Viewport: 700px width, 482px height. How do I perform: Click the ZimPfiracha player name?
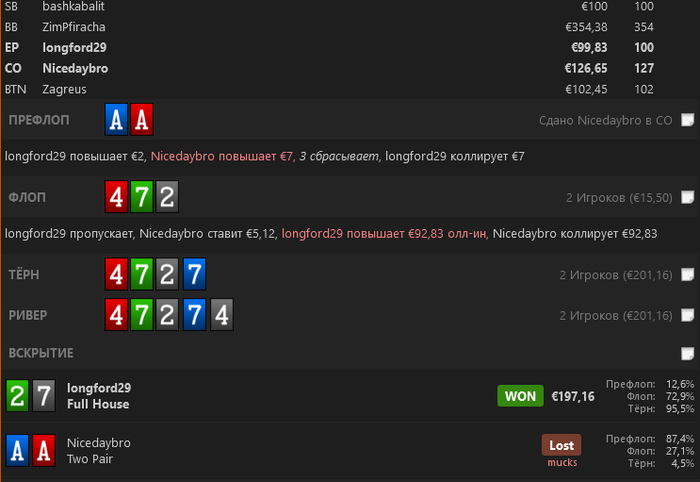tap(74, 27)
